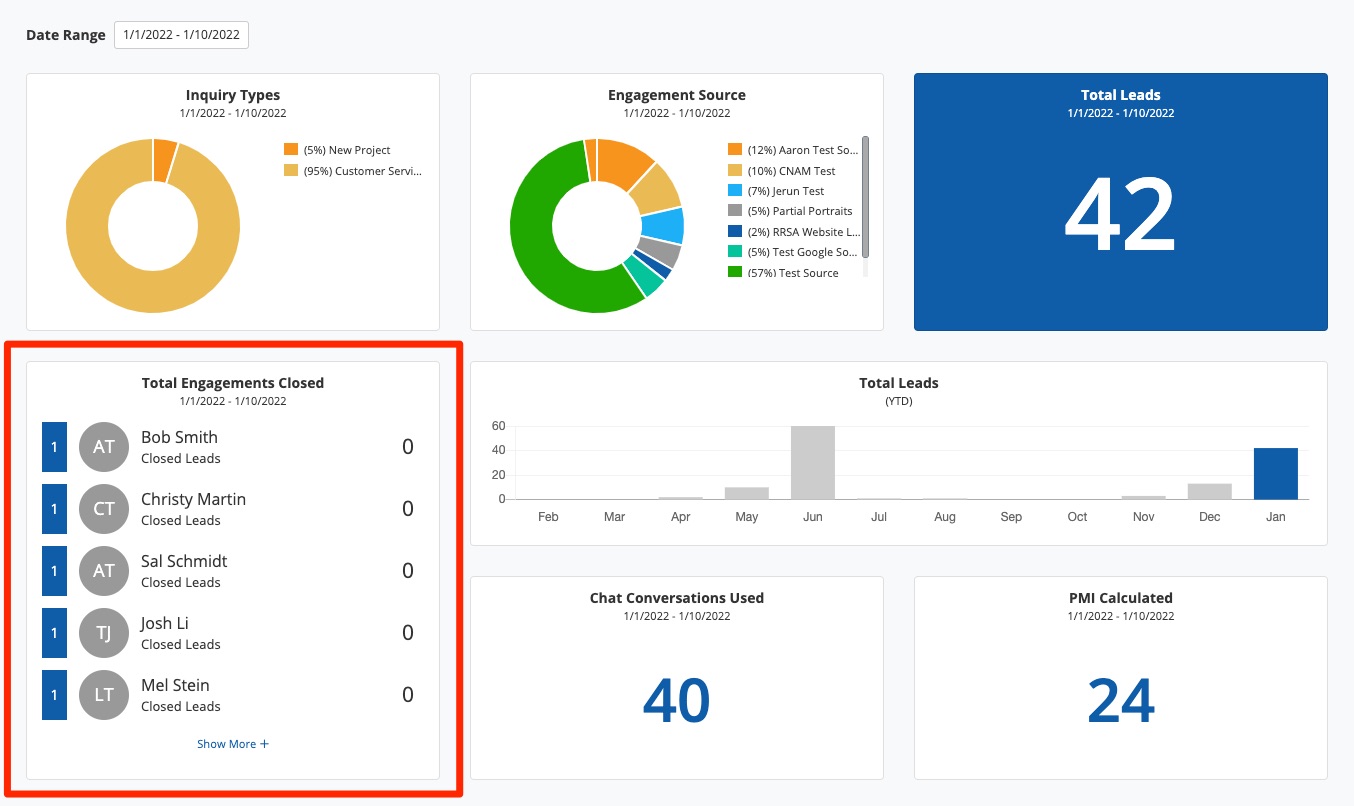Click the green Test Source legend swatch

coord(735,273)
